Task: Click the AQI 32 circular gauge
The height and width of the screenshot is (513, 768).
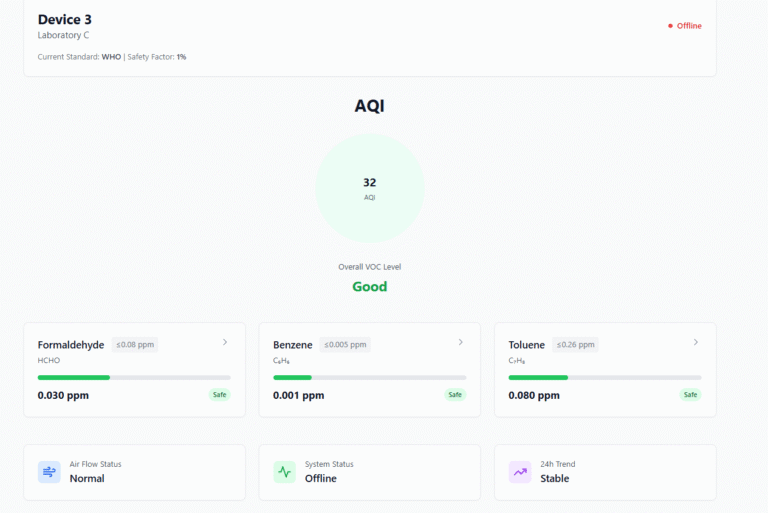Action: click(370, 188)
